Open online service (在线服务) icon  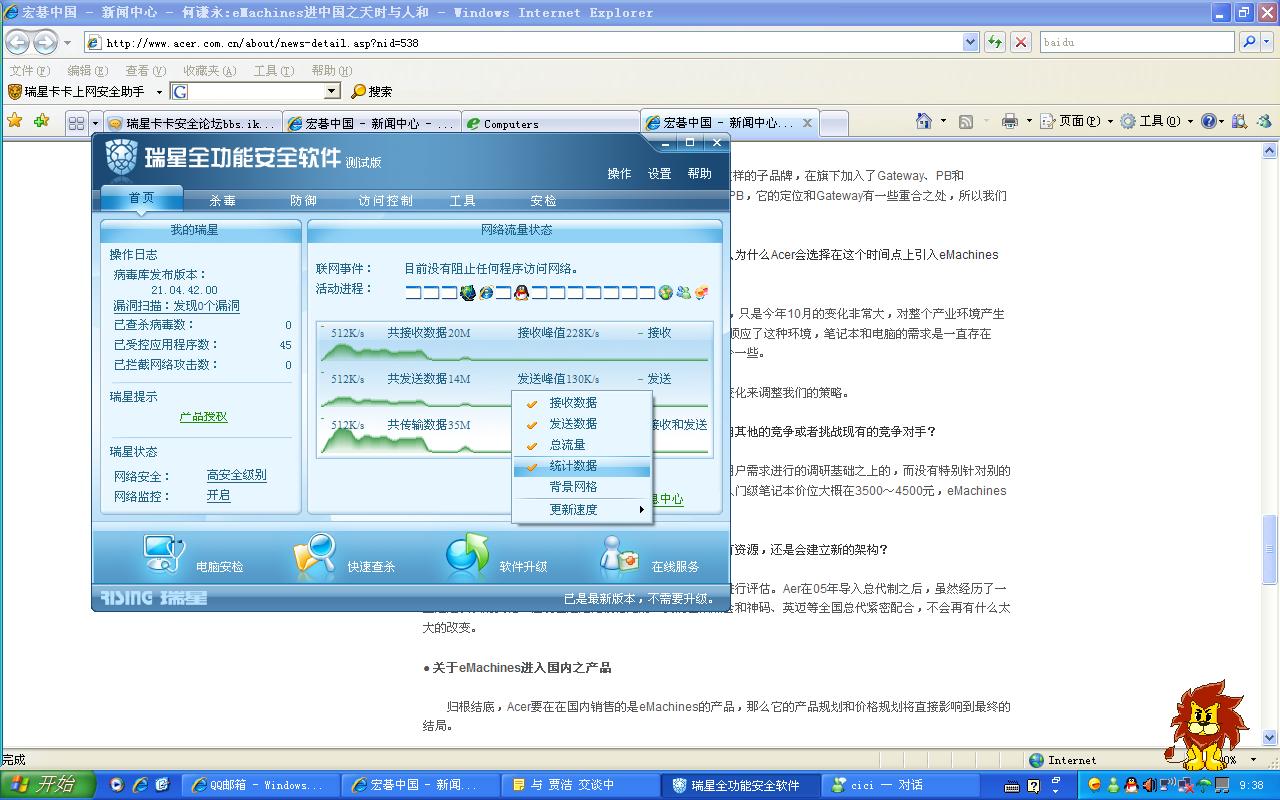click(x=619, y=557)
